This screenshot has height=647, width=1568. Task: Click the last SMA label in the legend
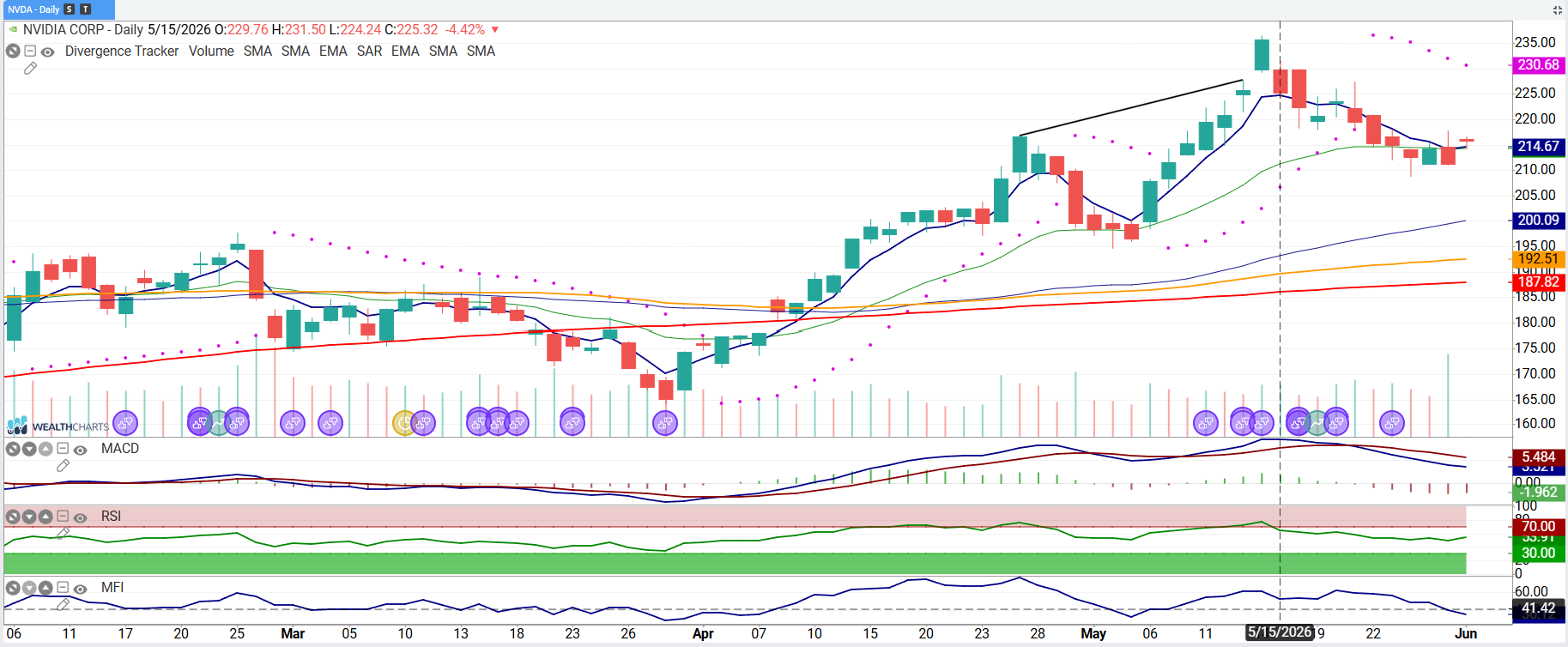coord(481,51)
